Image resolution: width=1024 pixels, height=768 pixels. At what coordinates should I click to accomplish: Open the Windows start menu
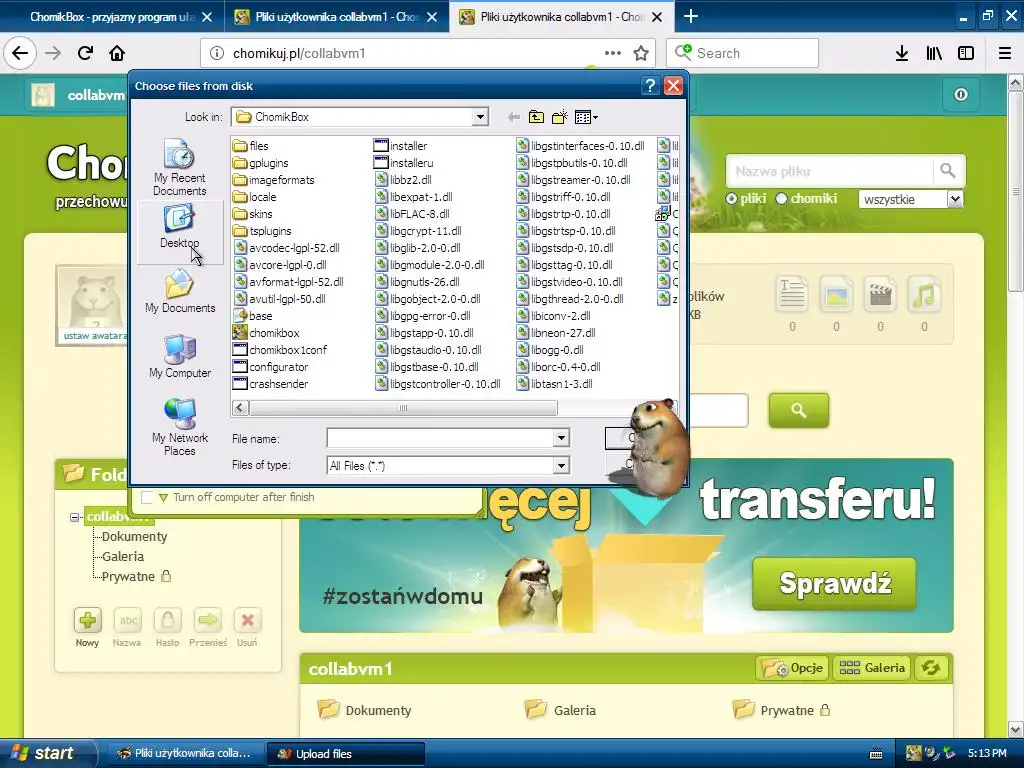pos(44,753)
